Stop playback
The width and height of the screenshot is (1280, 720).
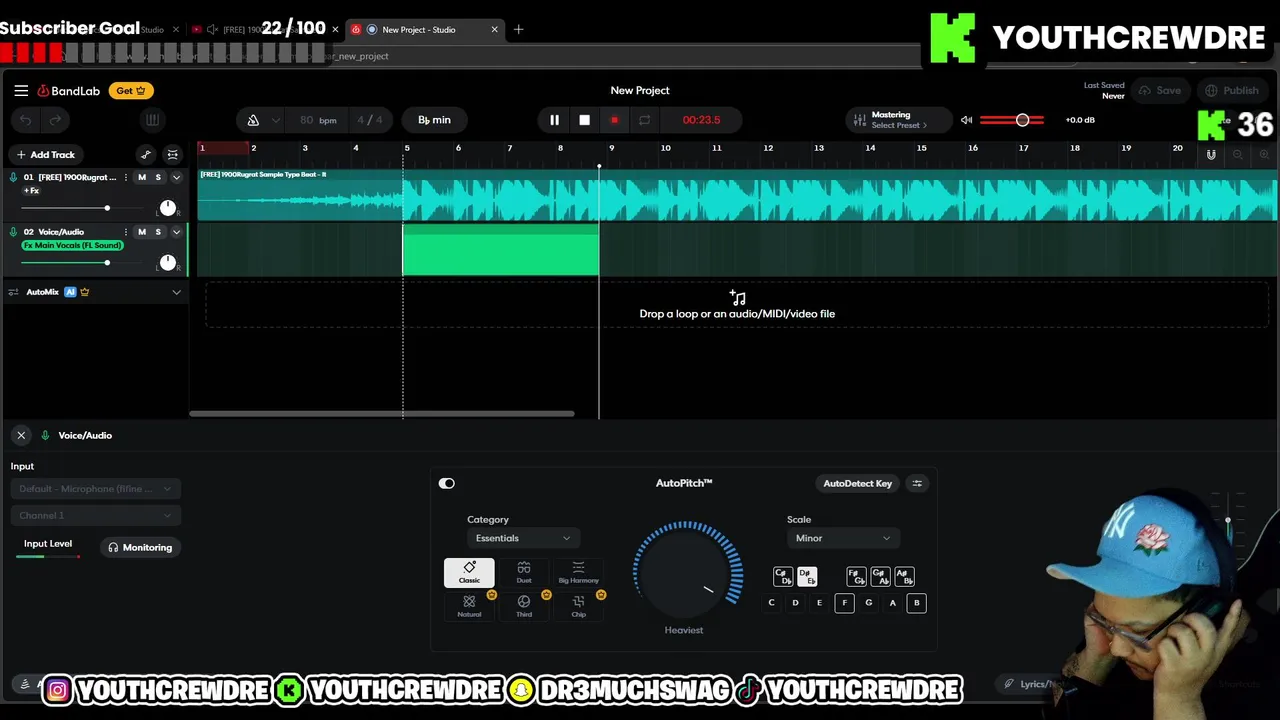tap(584, 120)
